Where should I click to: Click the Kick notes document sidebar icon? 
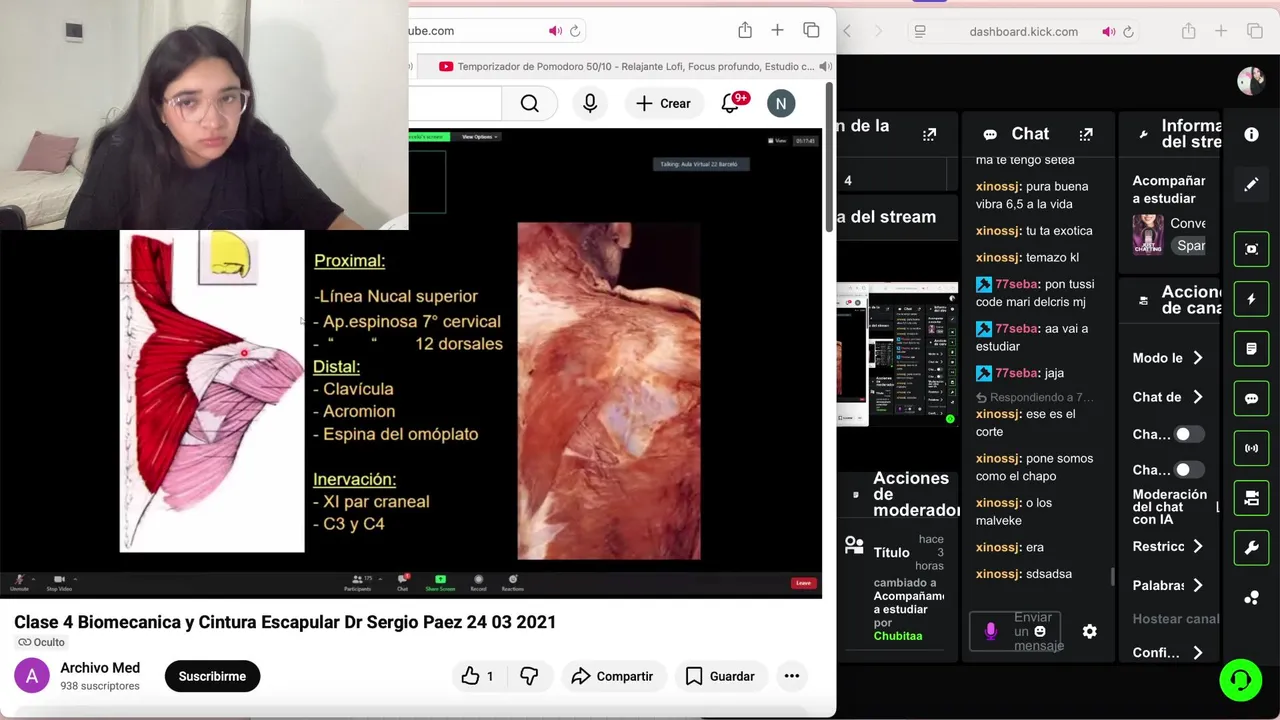[x=1251, y=349]
